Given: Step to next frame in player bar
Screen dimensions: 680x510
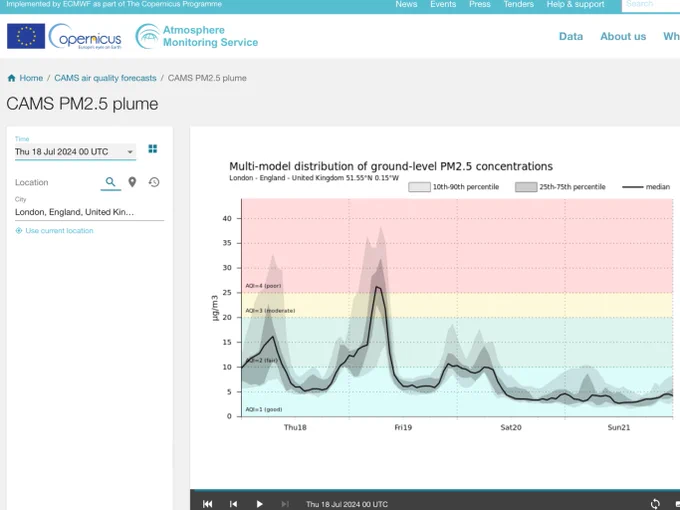Looking at the screenshot, I should pyautogui.click(x=285, y=503).
